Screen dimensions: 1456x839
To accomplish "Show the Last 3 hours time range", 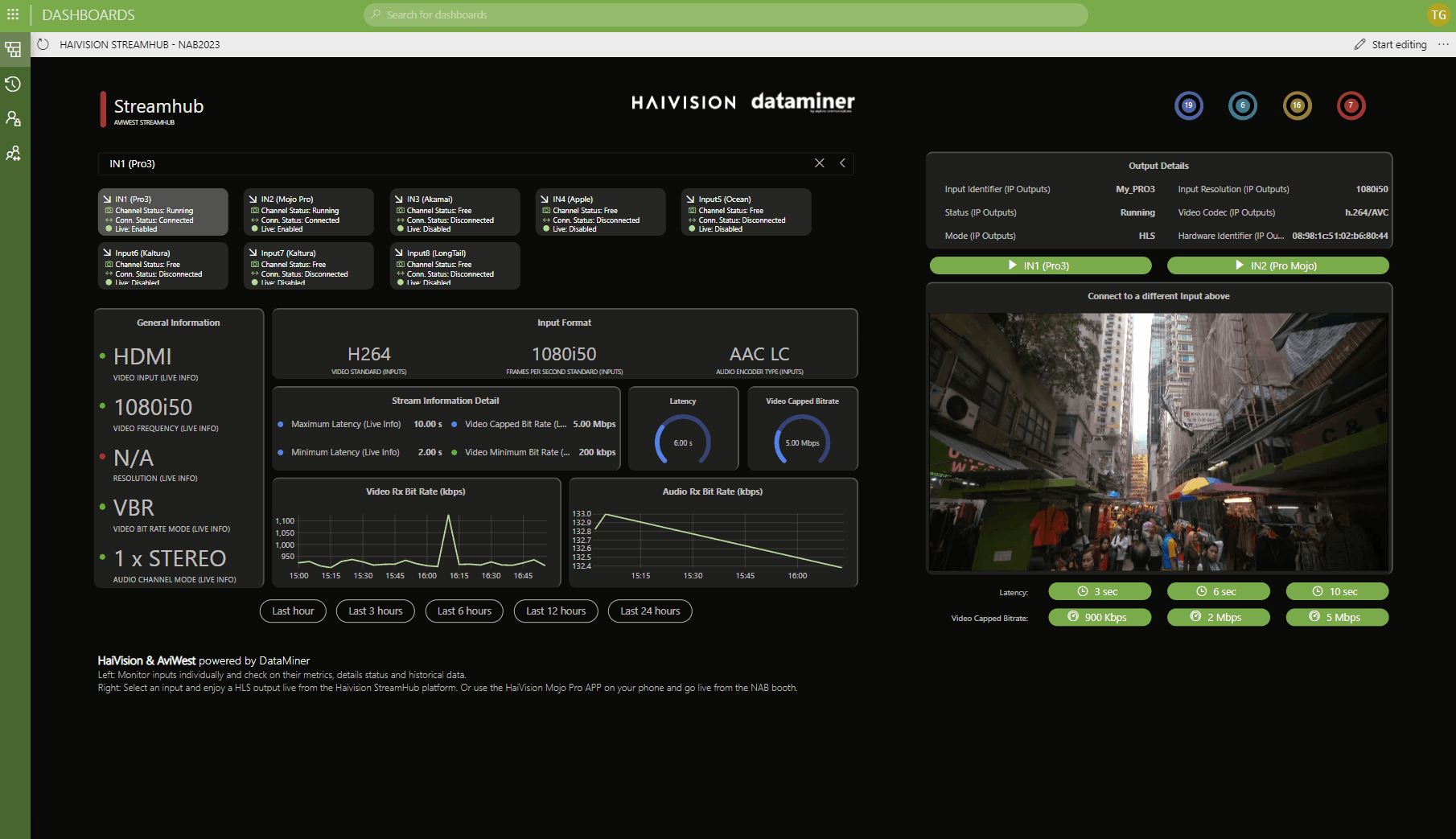I will click(375, 611).
